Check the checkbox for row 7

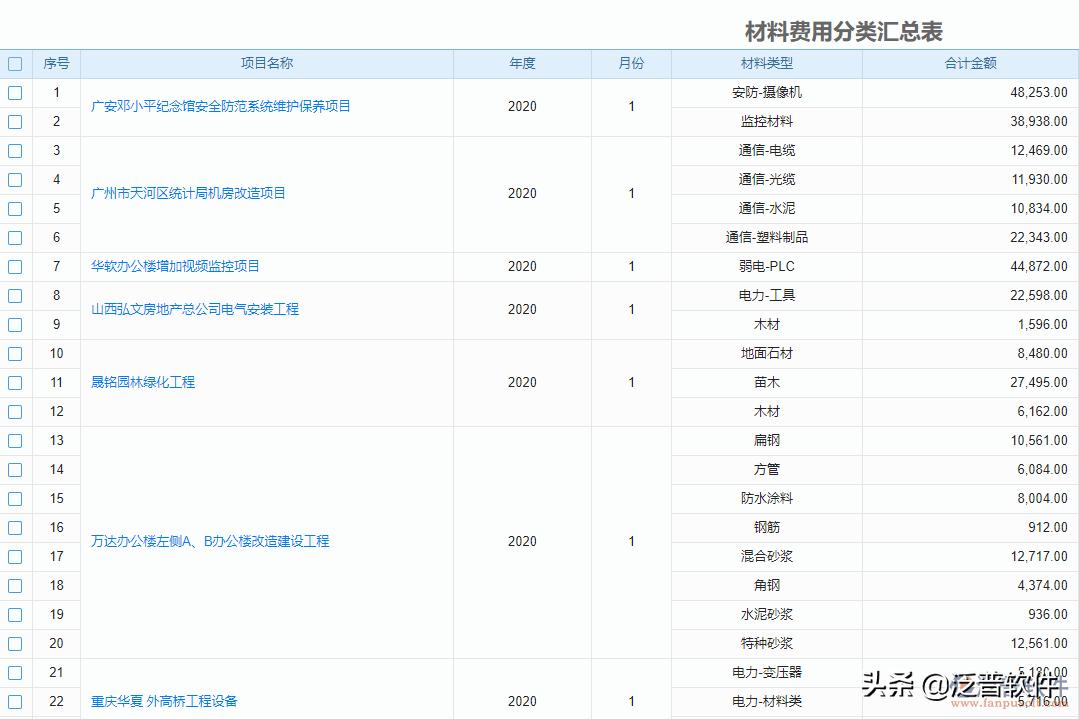15,266
